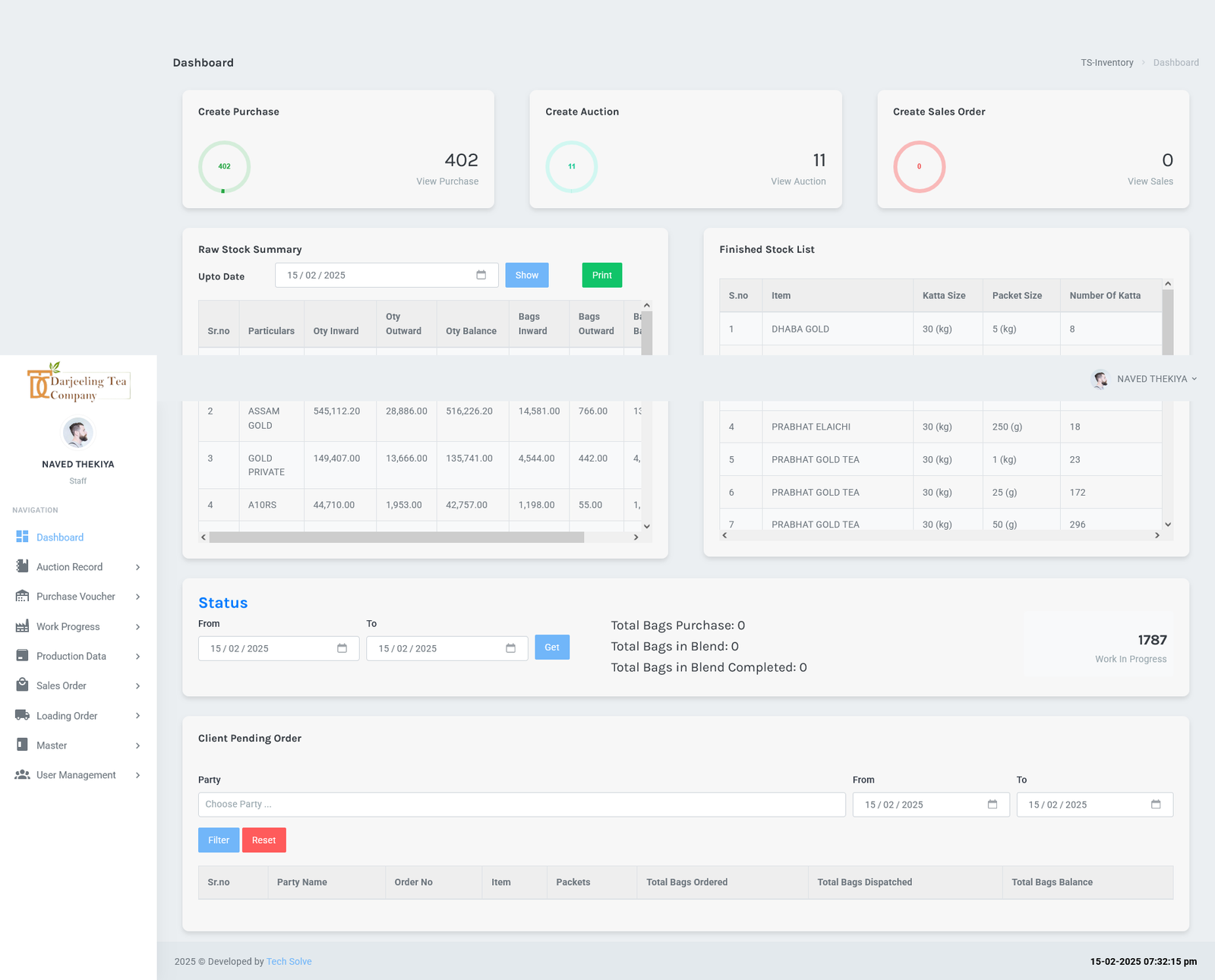Click the Create Purchase progress ring
Viewport: 1215px width, 980px height.
(224, 166)
